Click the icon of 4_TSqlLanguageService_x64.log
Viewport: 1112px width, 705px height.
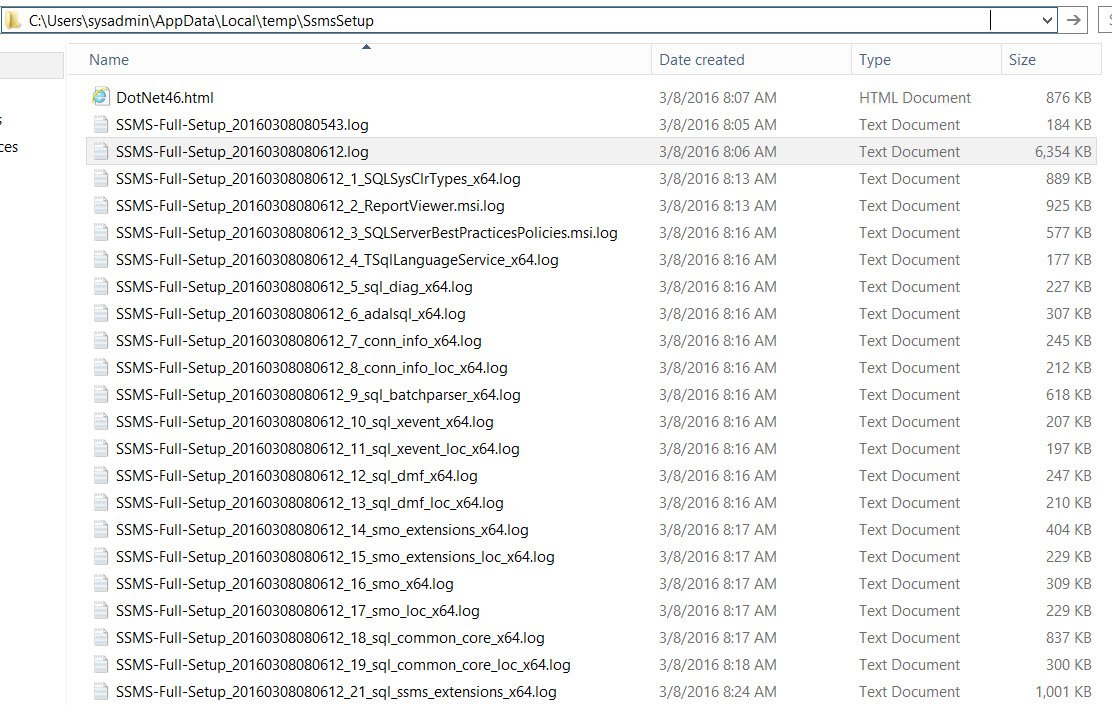coord(101,260)
